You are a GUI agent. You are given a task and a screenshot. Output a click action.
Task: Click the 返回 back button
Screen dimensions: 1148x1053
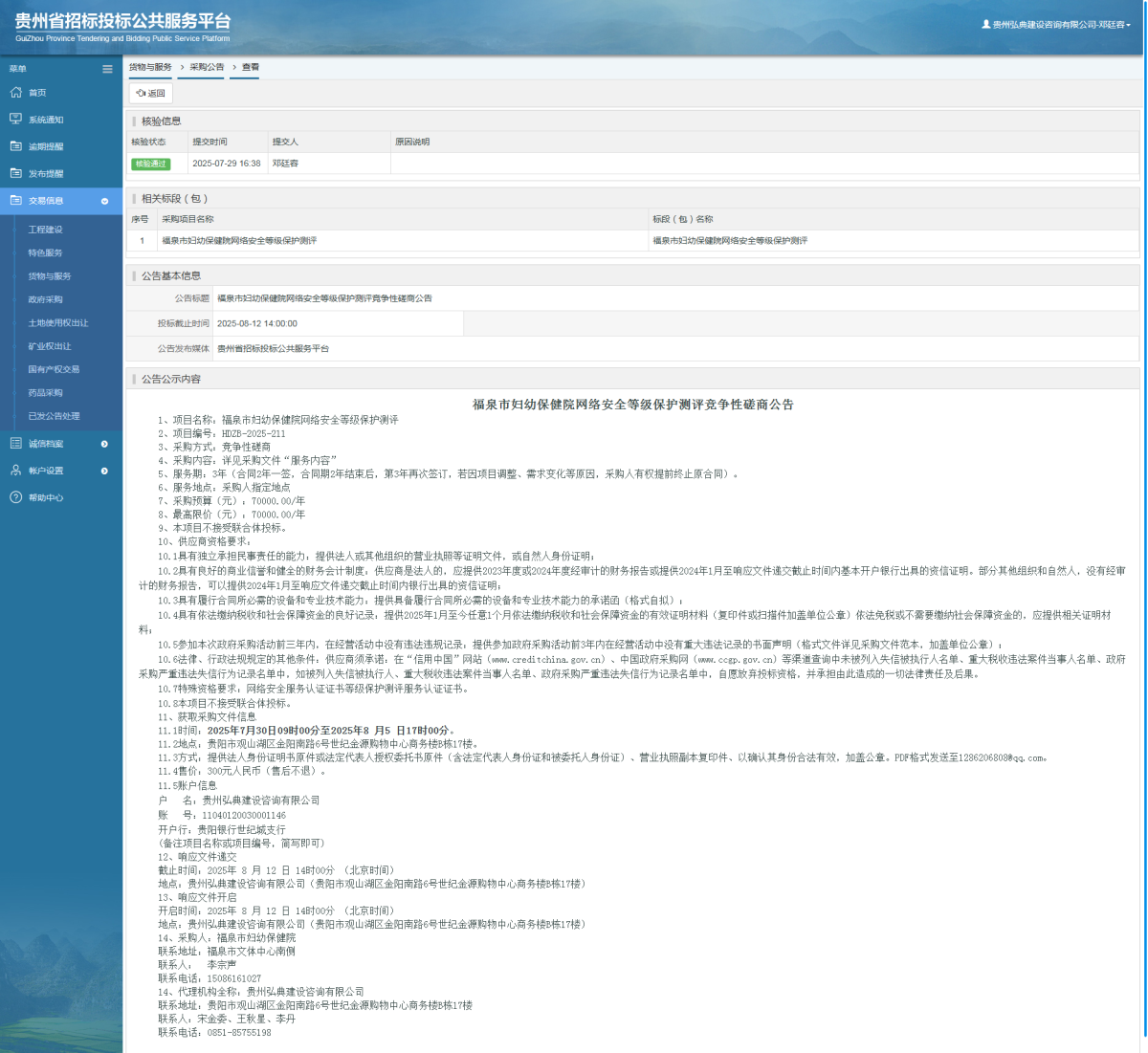(150, 94)
